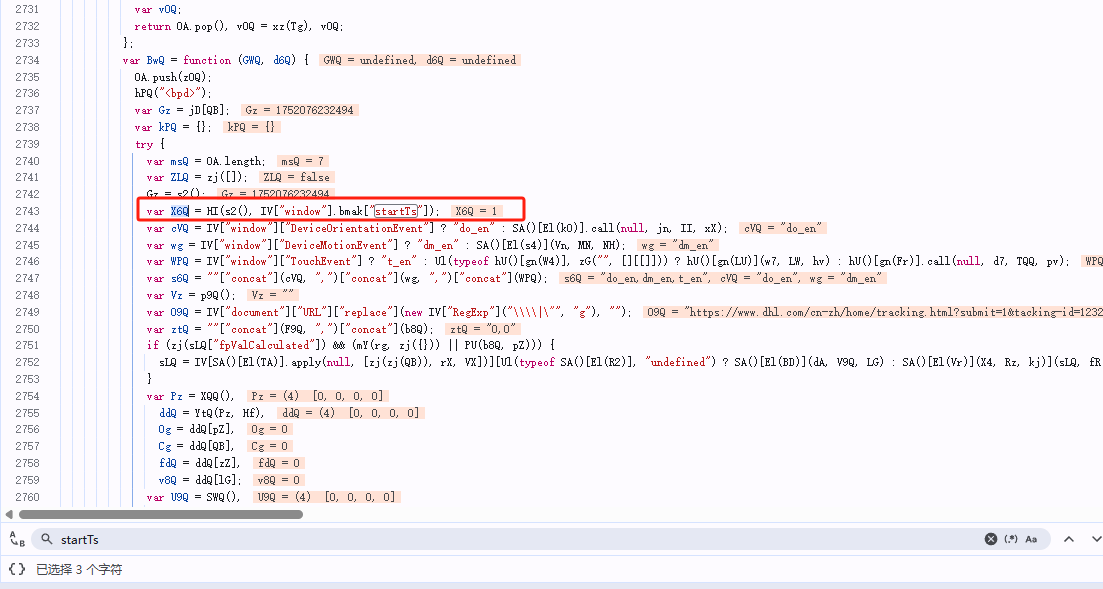This screenshot has width=1103, height=589.
Task: Click the selection status text 已选择 3 个字符
Action: pos(79,569)
